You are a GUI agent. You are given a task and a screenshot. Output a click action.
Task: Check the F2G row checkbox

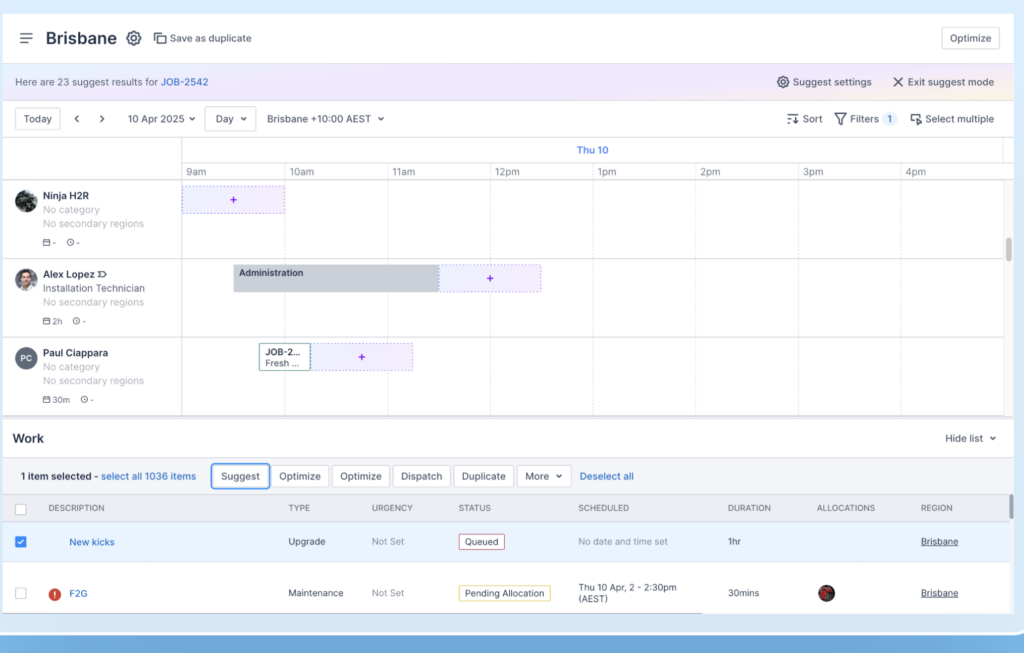coord(21,593)
